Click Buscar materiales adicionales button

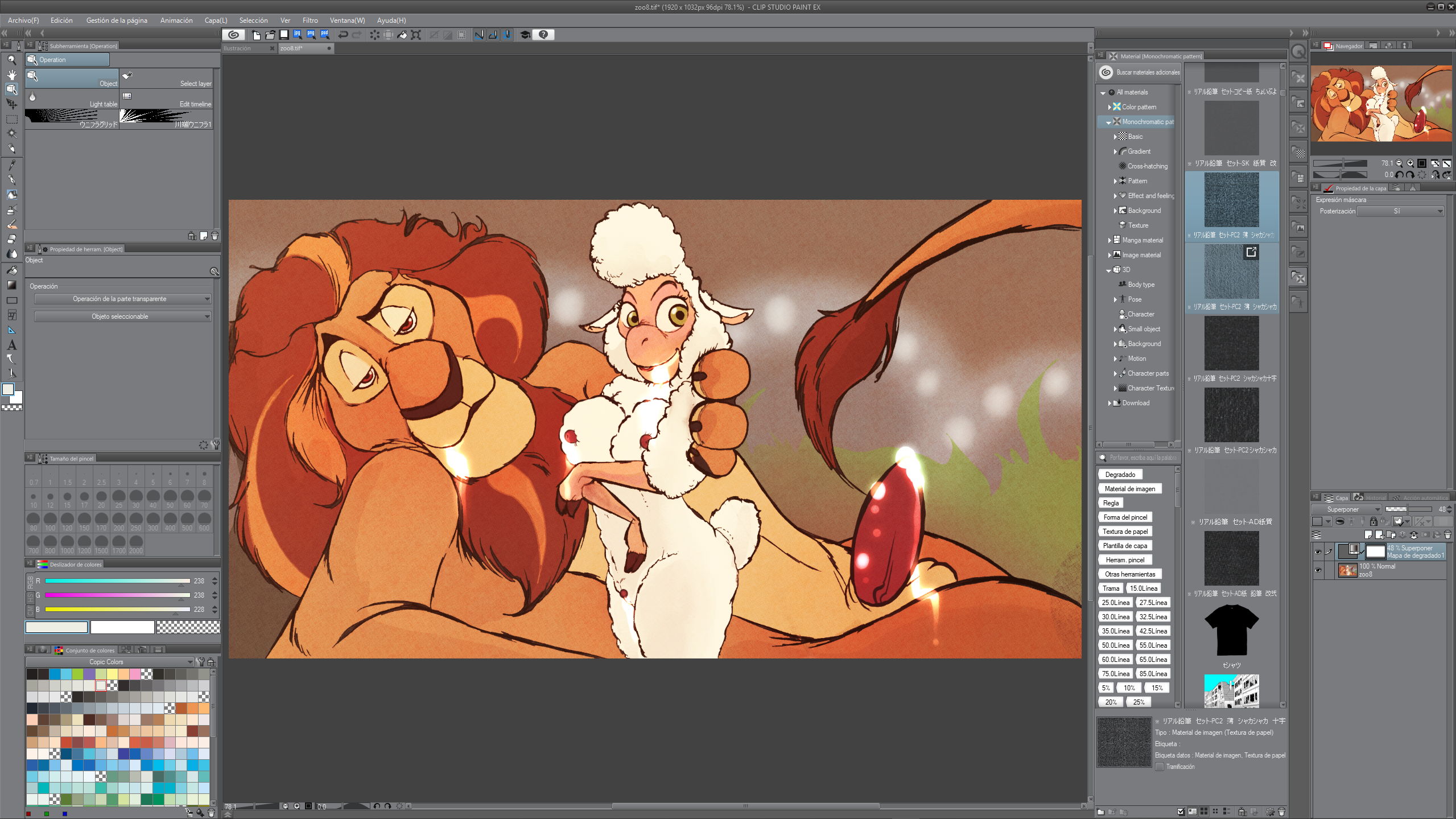[1140, 72]
